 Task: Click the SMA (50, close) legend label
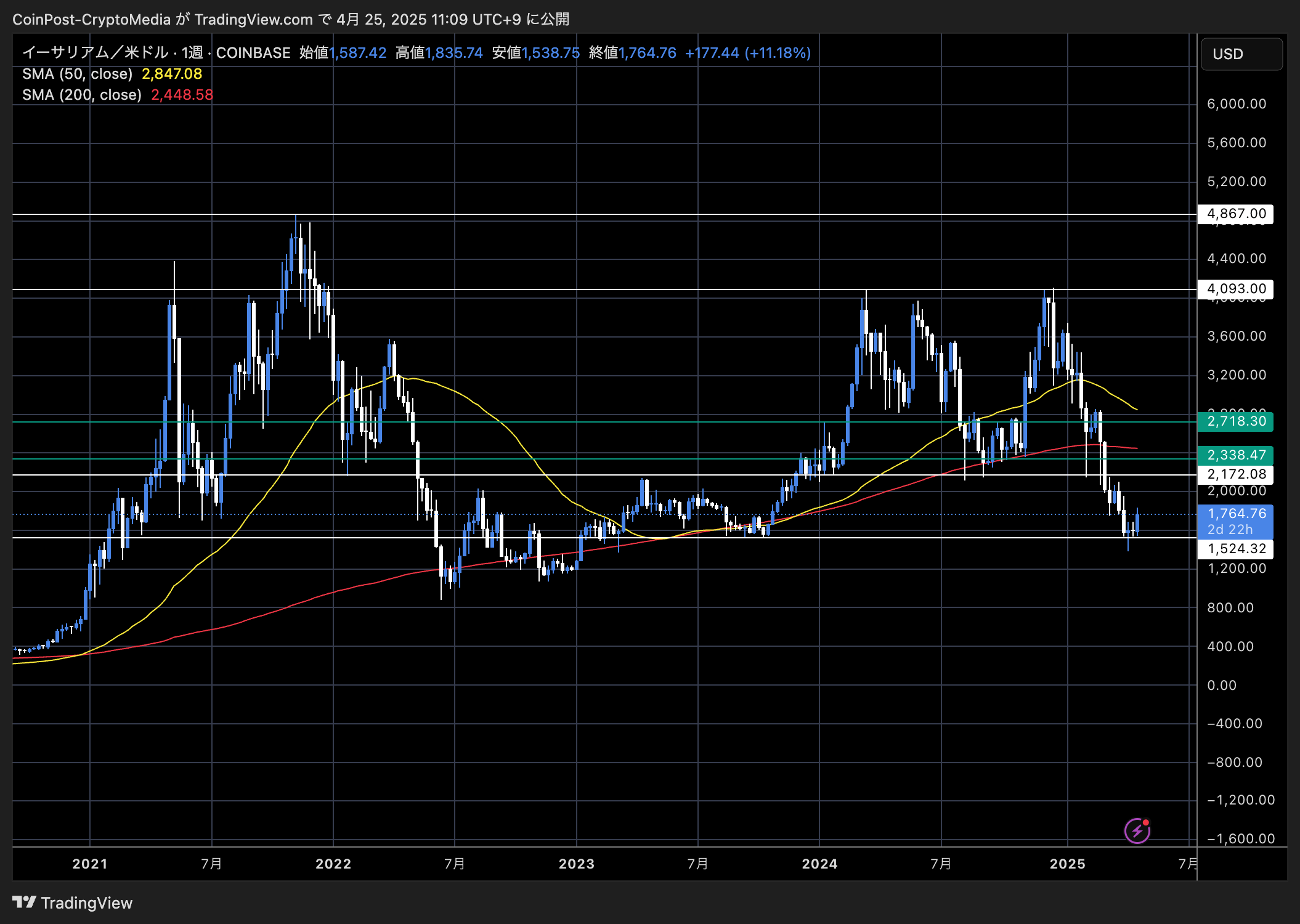(77, 74)
